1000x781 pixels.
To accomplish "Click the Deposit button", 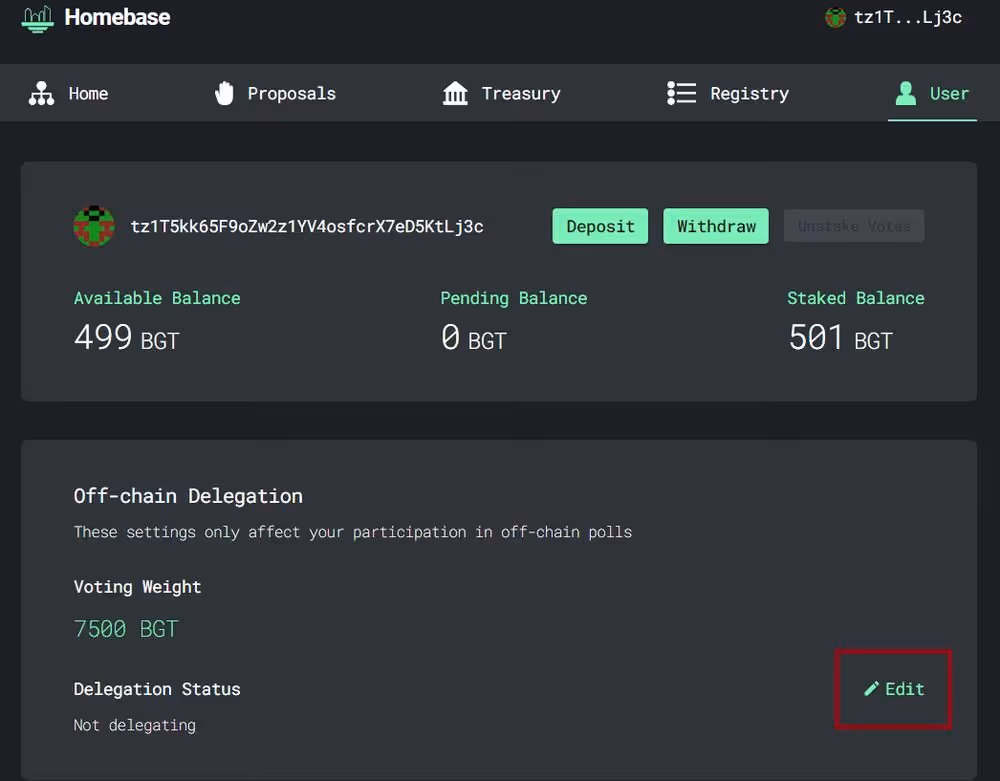I will [x=600, y=226].
